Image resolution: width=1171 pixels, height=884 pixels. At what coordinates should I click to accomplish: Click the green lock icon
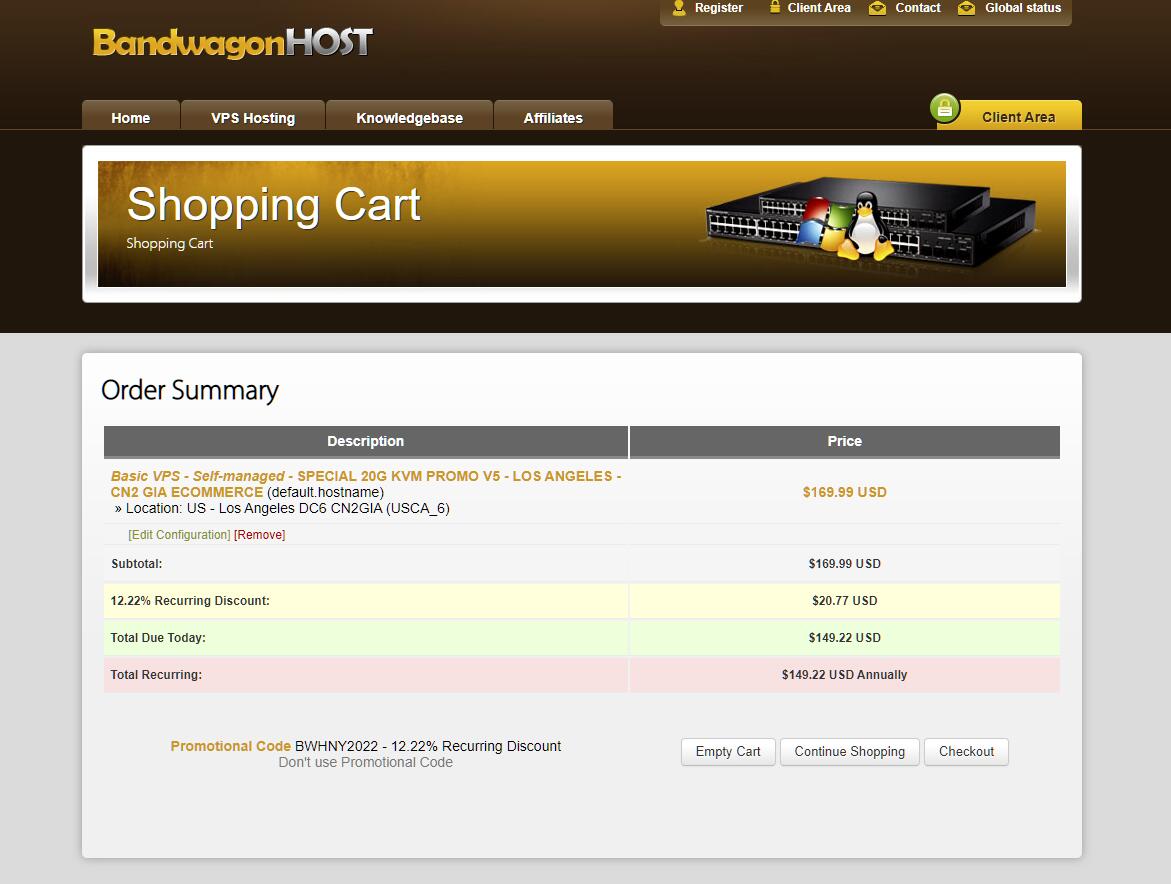[x=944, y=107]
